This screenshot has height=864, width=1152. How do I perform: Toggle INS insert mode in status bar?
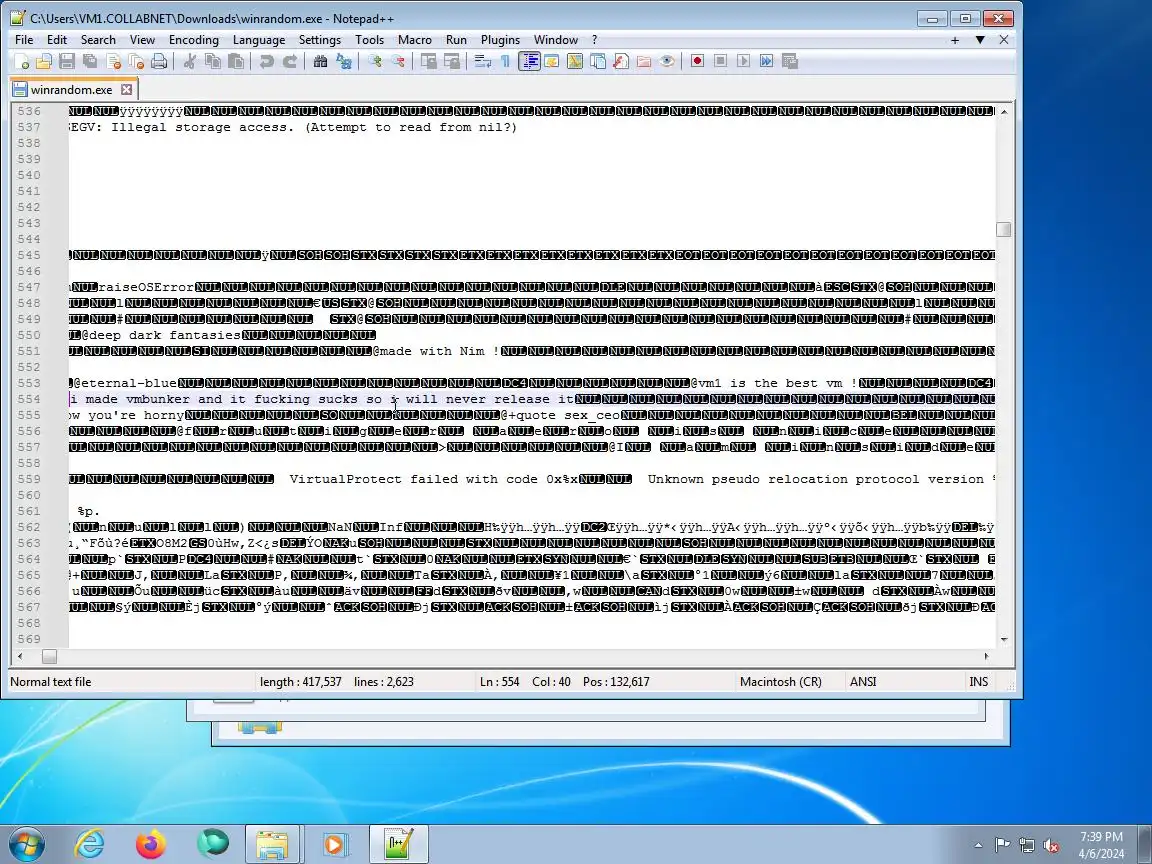coord(979,682)
